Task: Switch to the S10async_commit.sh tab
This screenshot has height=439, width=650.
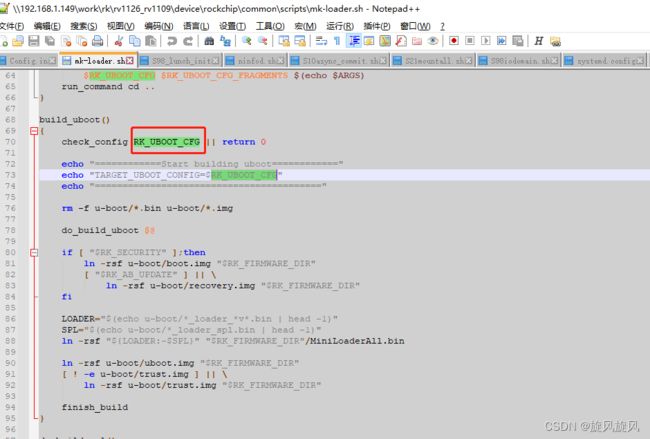Action: (339, 61)
